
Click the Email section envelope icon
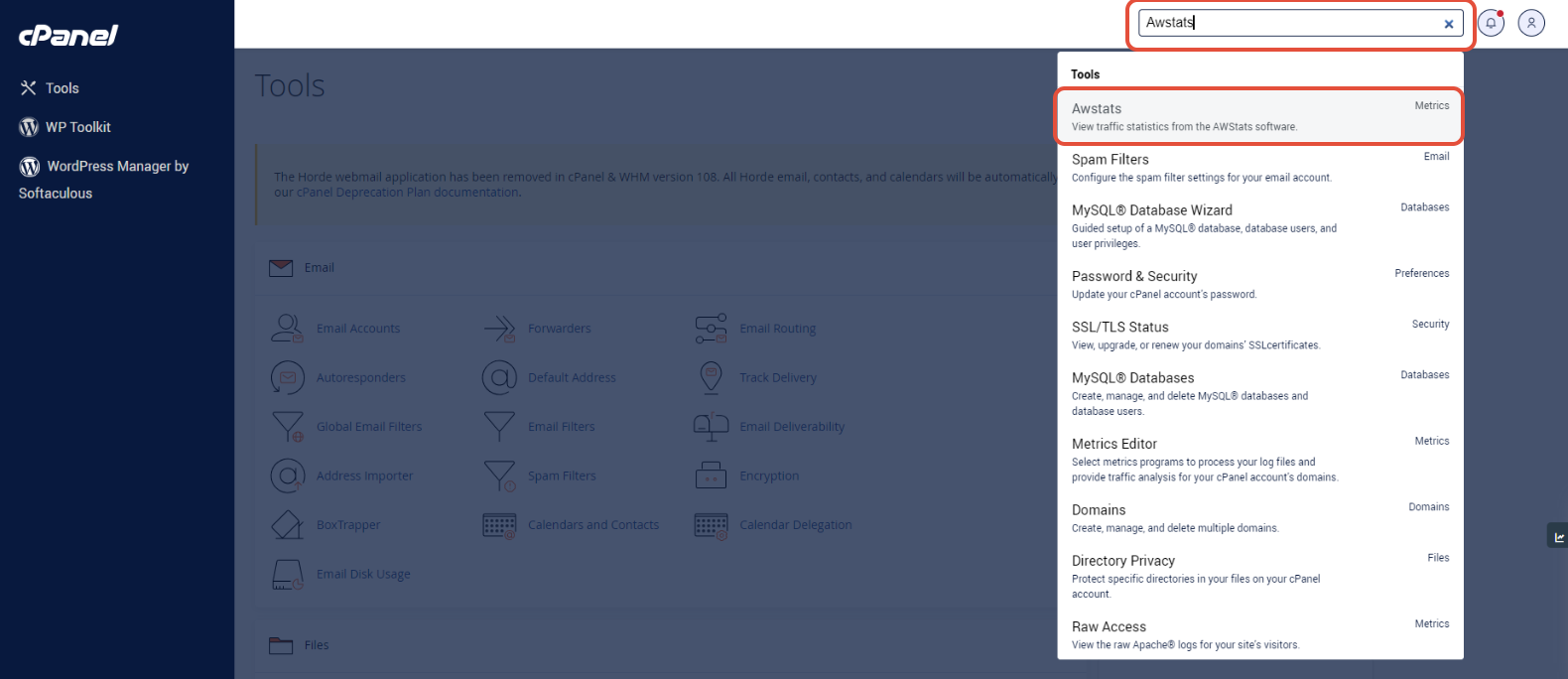tap(281, 268)
